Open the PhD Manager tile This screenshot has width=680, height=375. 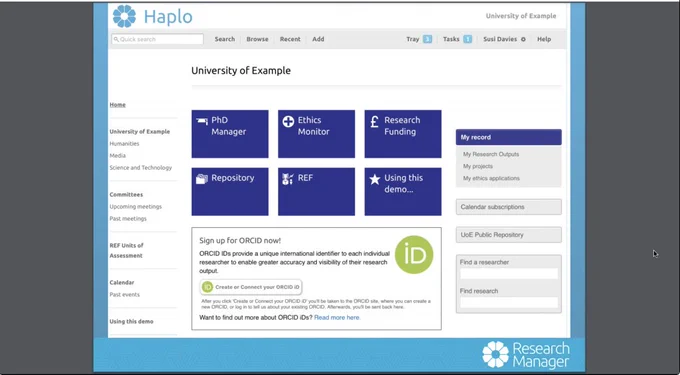tap(230, 134)
